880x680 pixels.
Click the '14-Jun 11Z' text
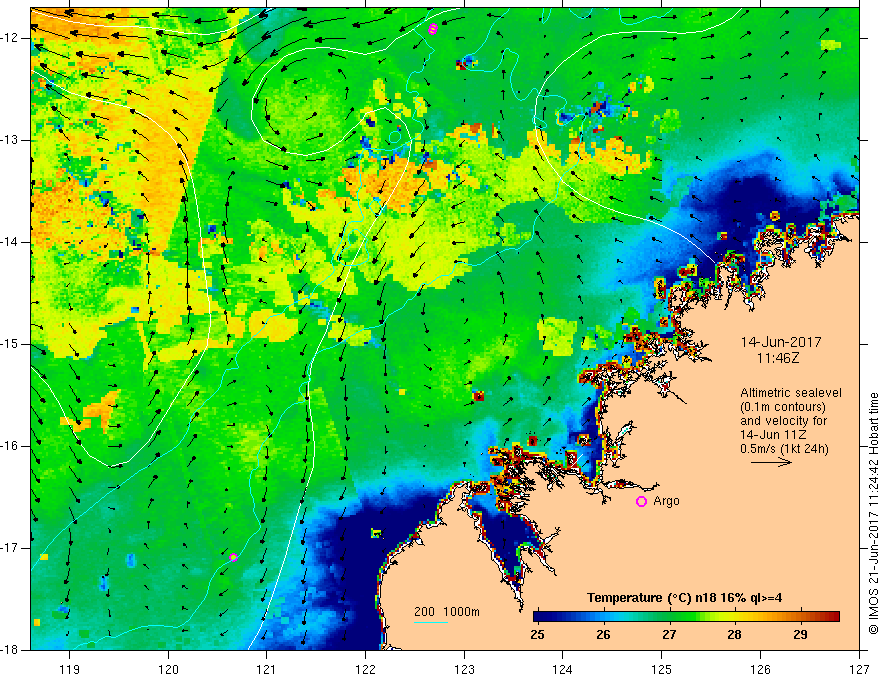776,435
